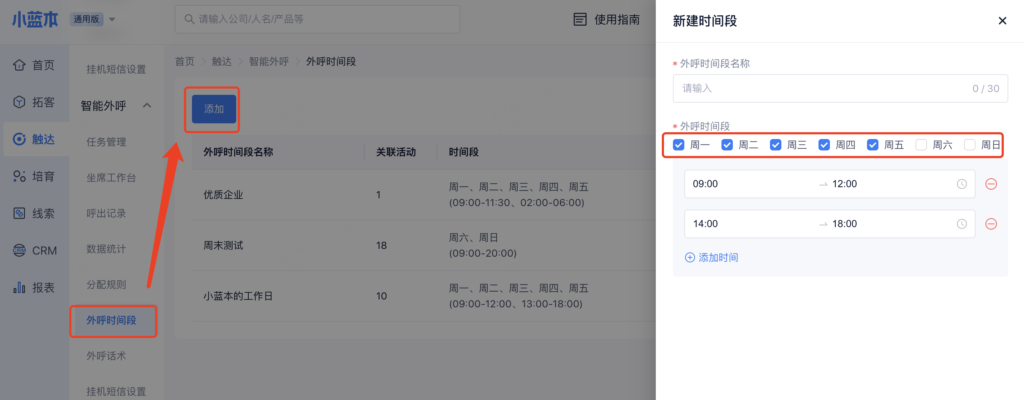1024x400 pixels.
Task: Check the 周日 checkbox
Action: [x=969, y=145]
